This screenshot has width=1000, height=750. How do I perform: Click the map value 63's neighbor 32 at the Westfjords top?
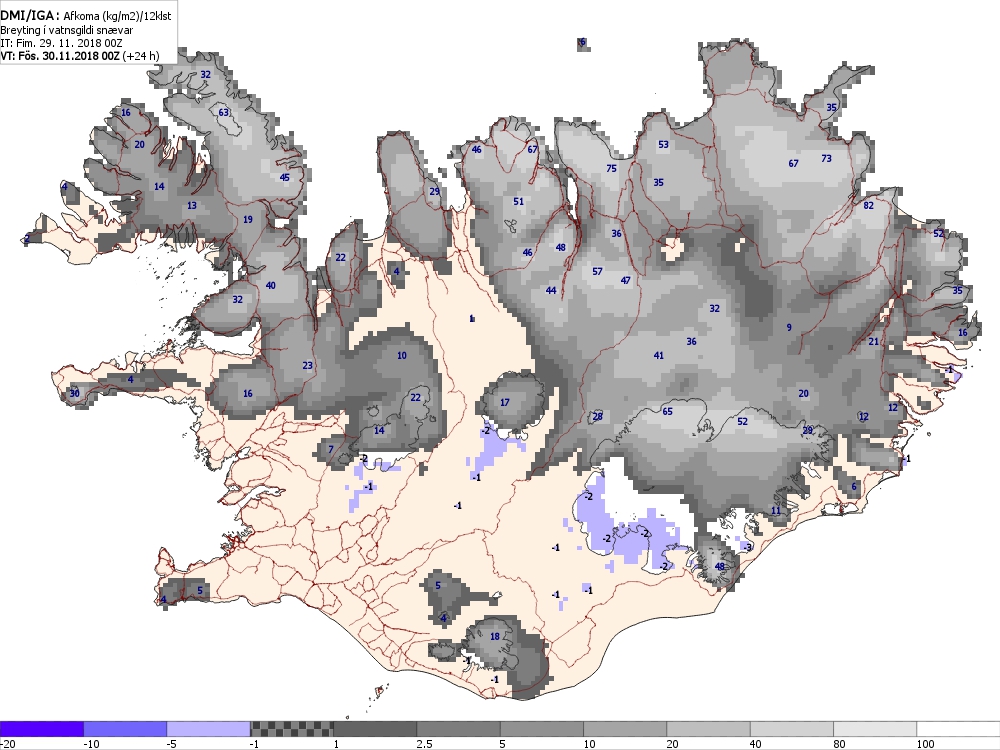point(205,75)
